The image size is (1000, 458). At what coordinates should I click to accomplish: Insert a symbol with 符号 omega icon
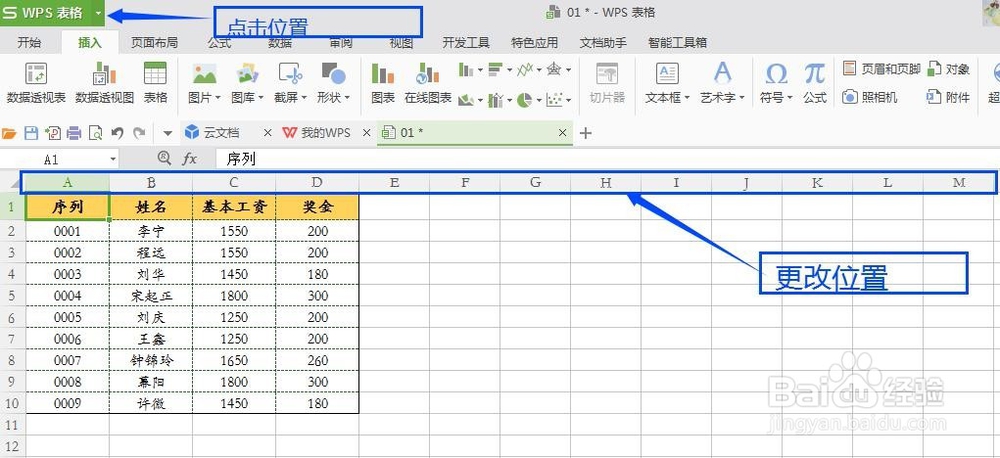(x=776, y=83)
